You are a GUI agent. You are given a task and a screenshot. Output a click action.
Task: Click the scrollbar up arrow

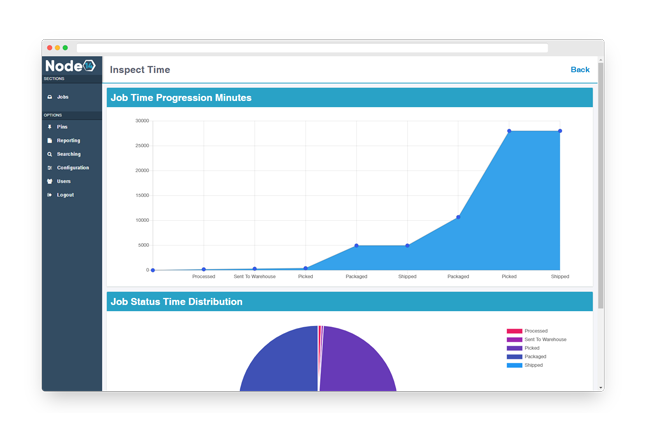pos(600,60)
